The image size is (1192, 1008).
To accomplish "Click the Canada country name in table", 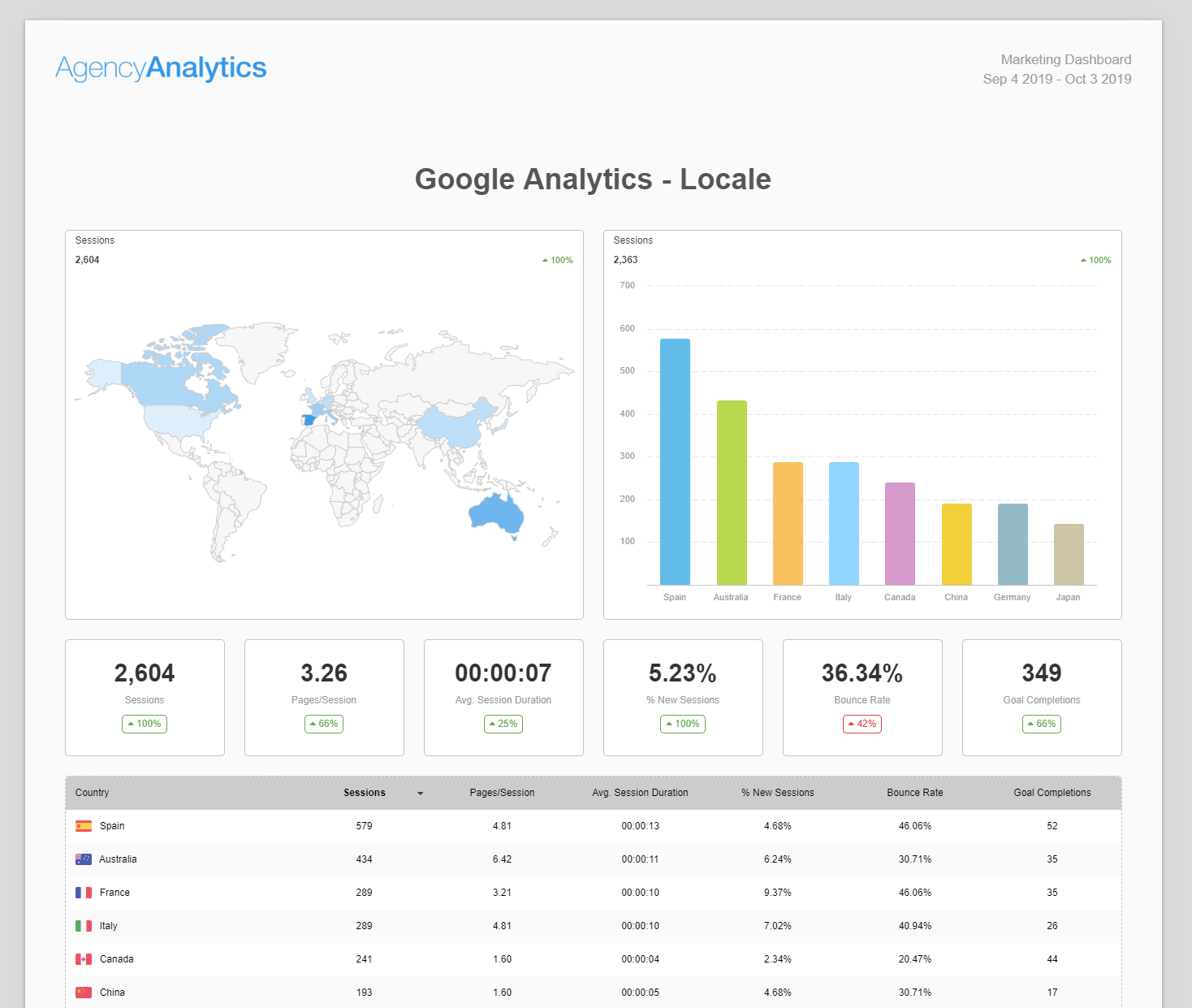I will point(116,959).
